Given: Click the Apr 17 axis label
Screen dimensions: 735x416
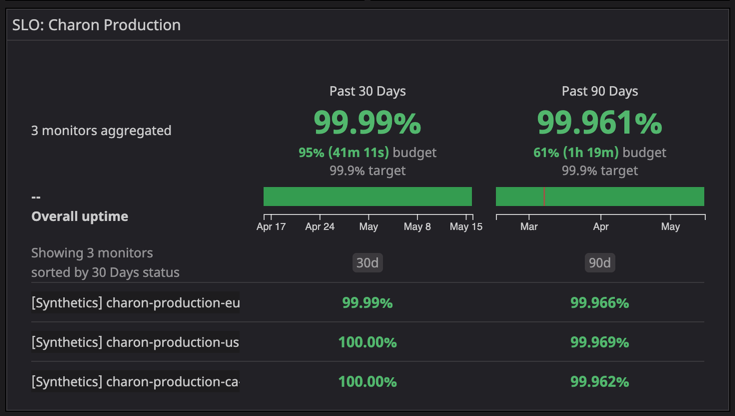Looking at the screenshot, I should click(271, 227).
